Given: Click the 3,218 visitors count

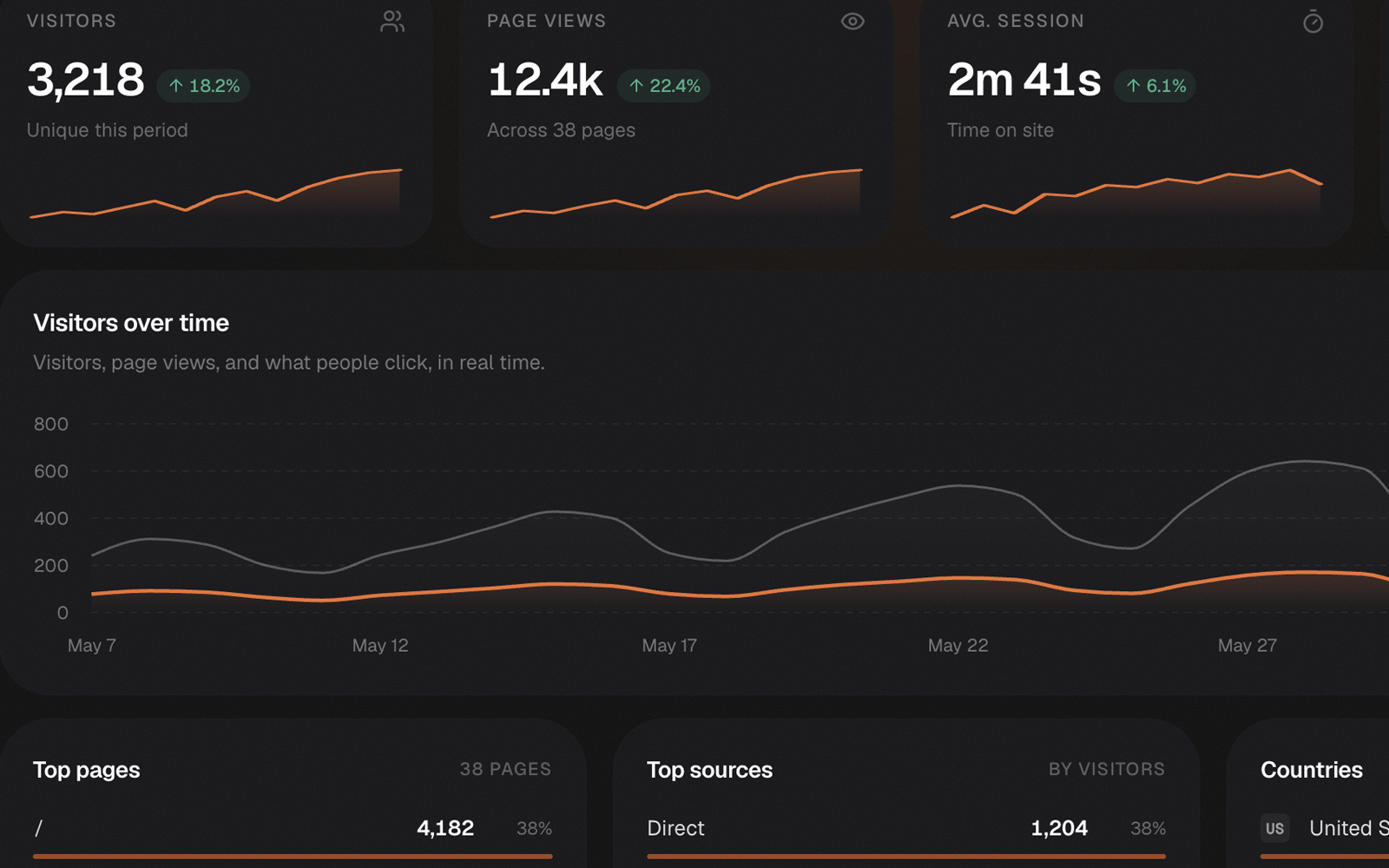Looking at the screenshot, I should [x=86, y=80].
